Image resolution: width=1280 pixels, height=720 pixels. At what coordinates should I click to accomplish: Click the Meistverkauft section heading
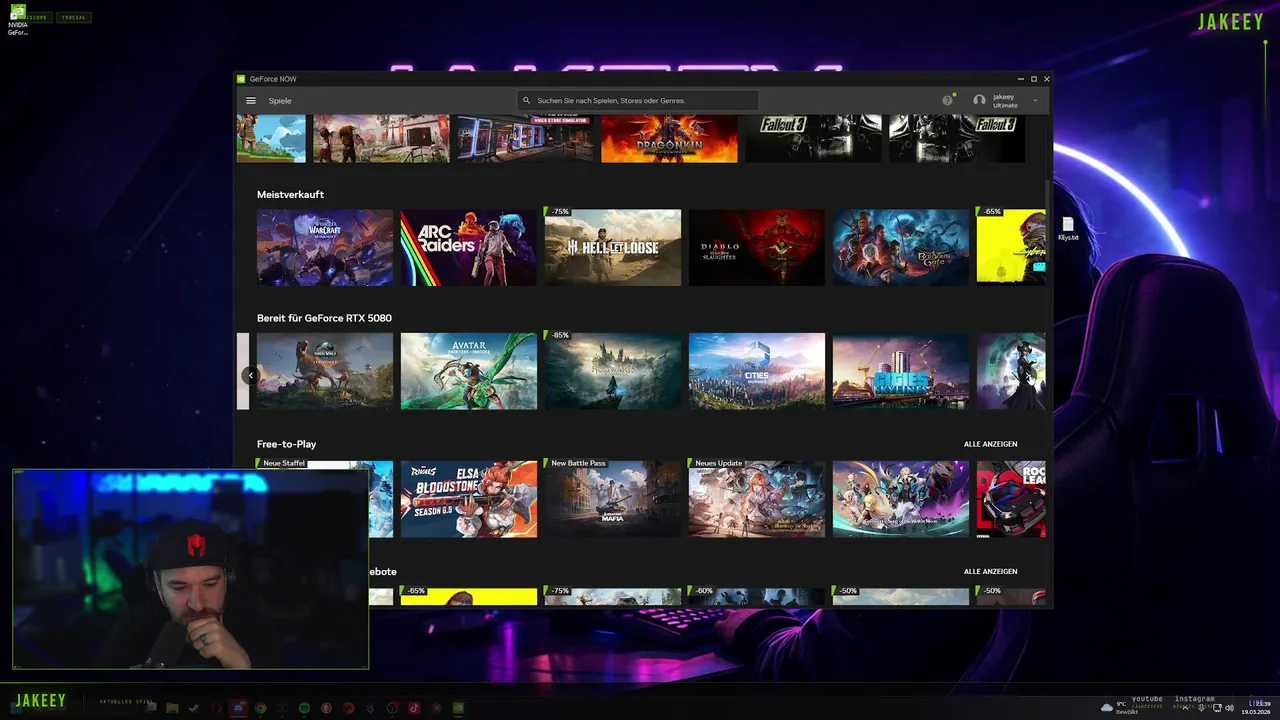click(290, 195)
